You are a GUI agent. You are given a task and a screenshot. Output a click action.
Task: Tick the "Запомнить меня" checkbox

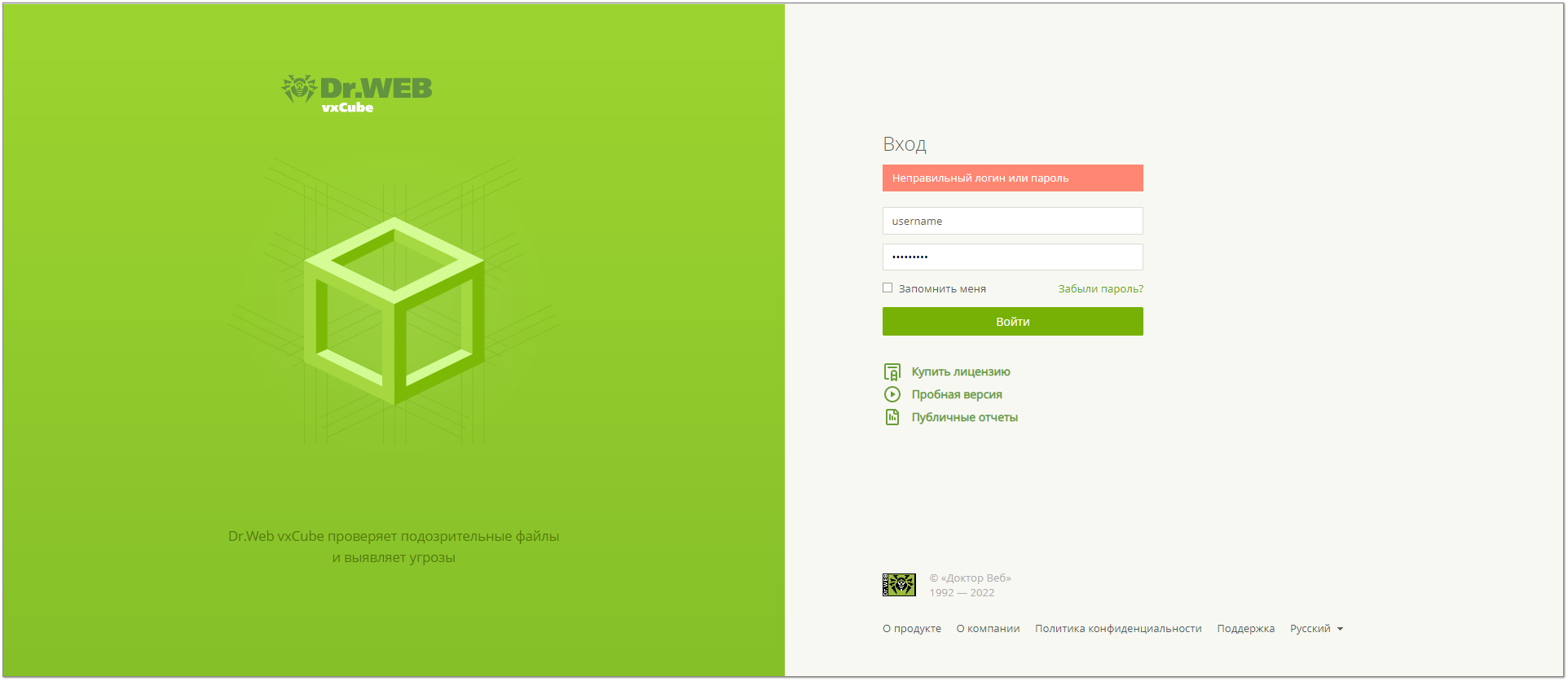[888, 288]
